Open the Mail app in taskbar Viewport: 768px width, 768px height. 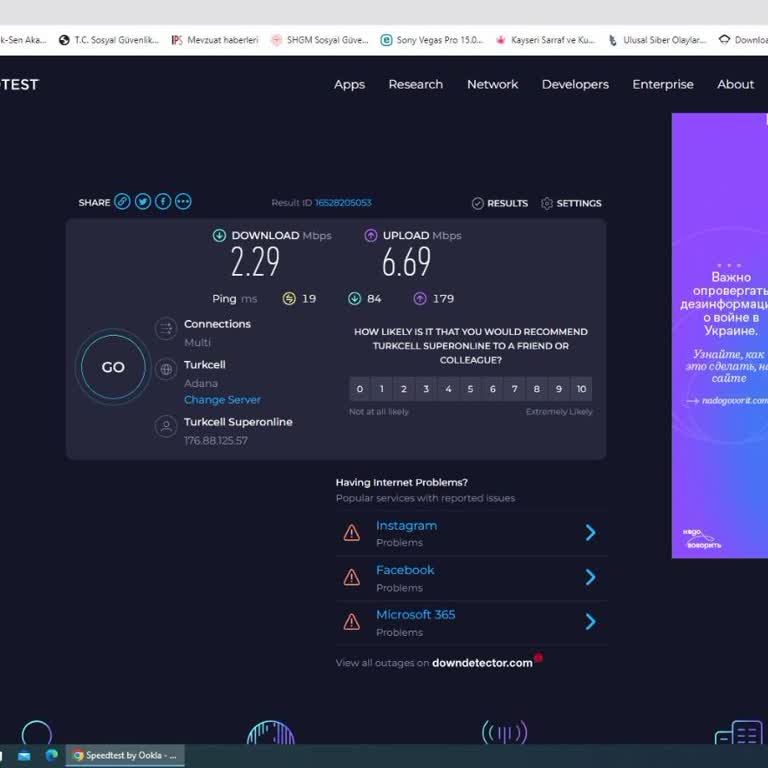[24, 756]
